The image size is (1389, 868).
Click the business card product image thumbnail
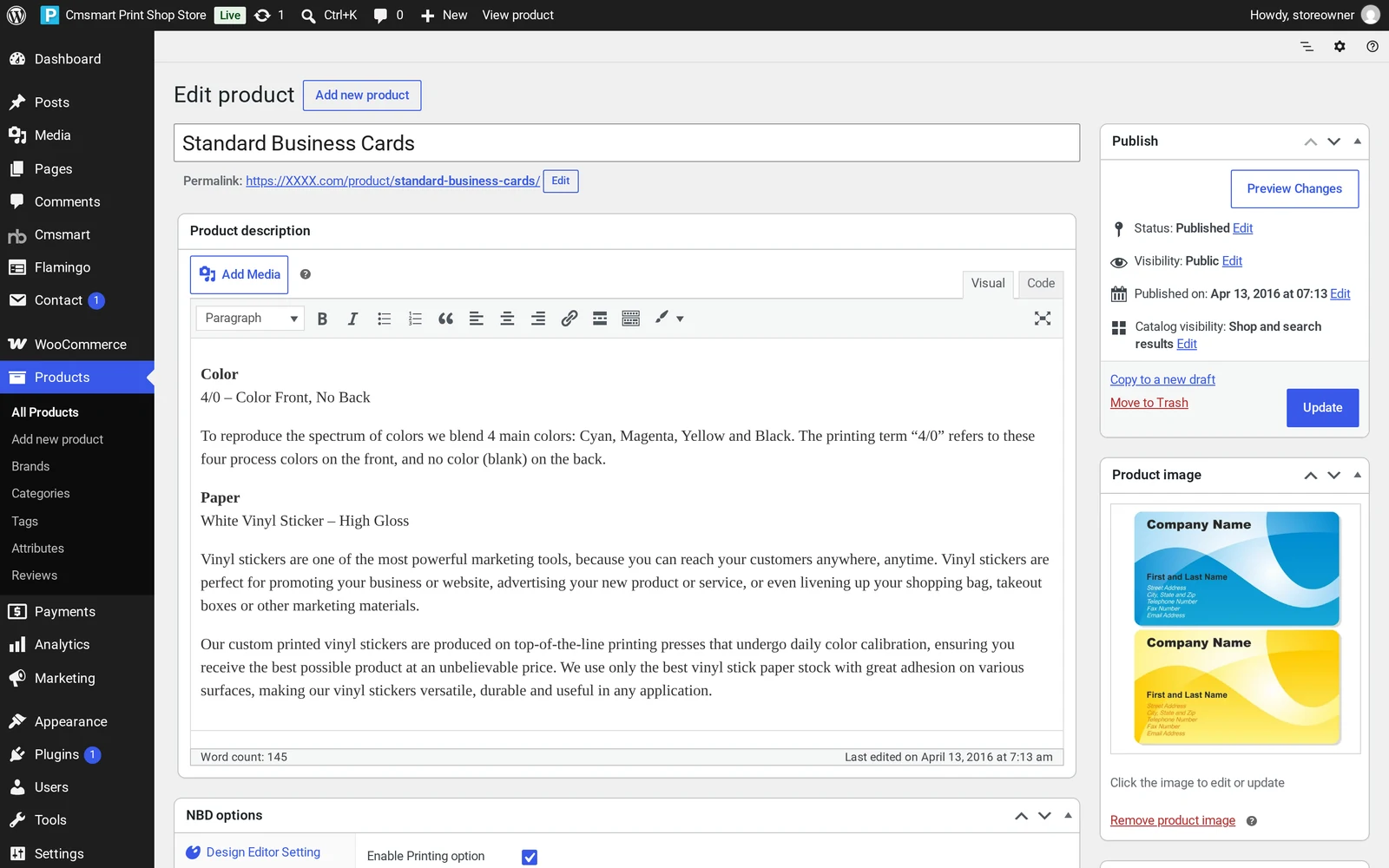[1235, 628]
